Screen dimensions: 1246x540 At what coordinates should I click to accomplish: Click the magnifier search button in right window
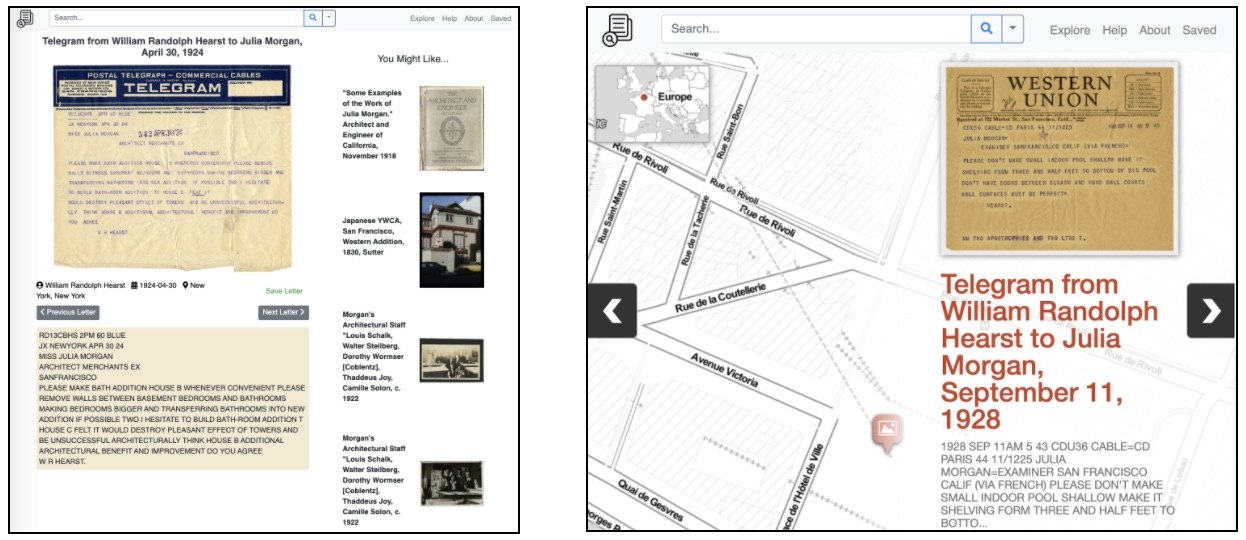click(x=986, y=29)
